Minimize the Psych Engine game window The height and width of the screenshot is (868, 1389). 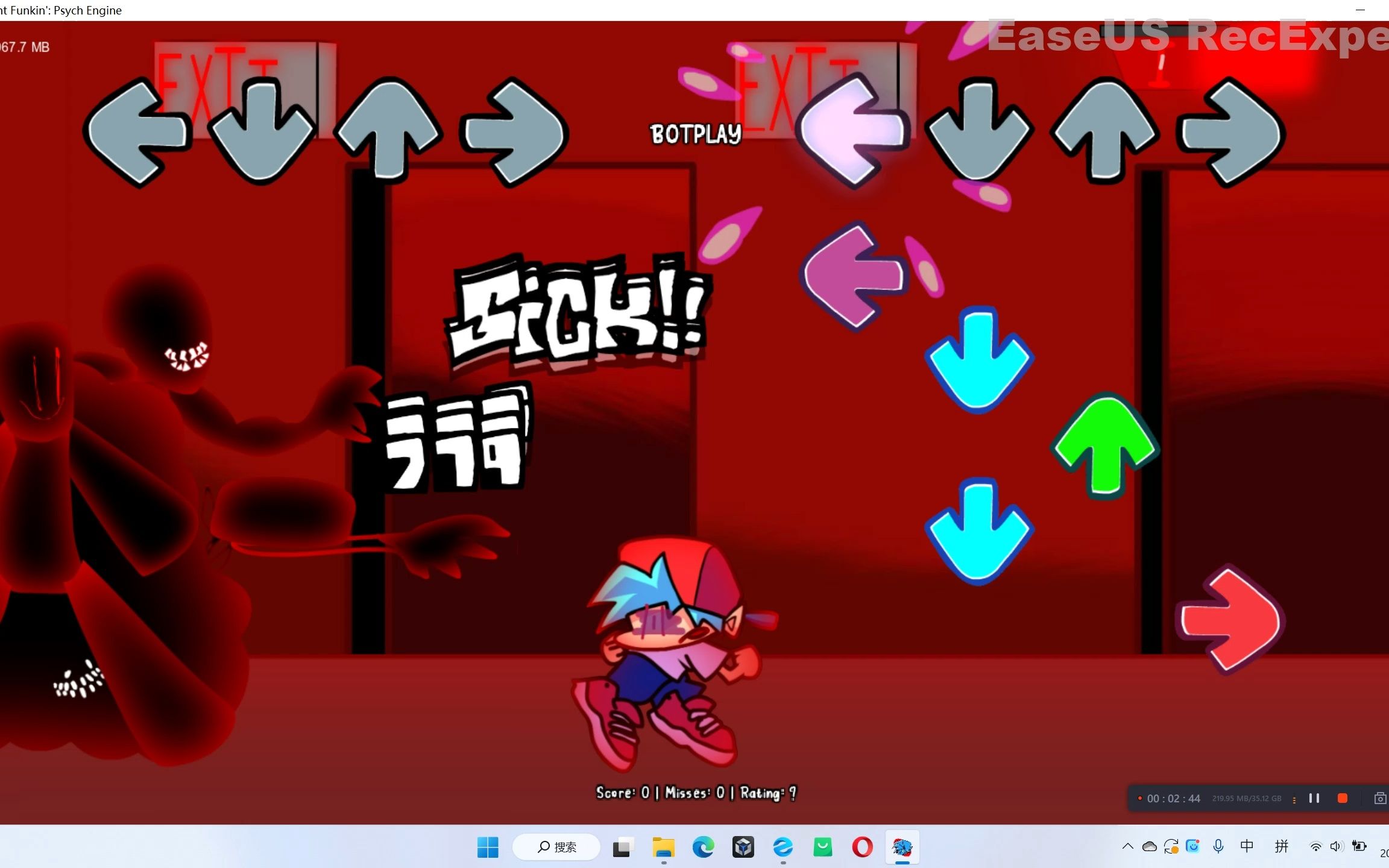[x=1360, y=10]
